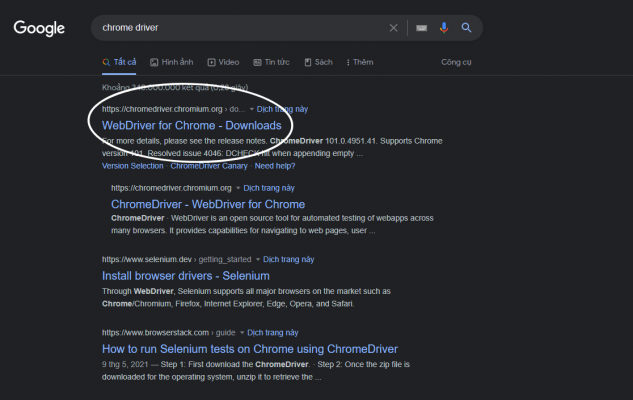Open the Tin tức tab
The width and height of the screenshot is (633, 400).
[x=271, y=62]
